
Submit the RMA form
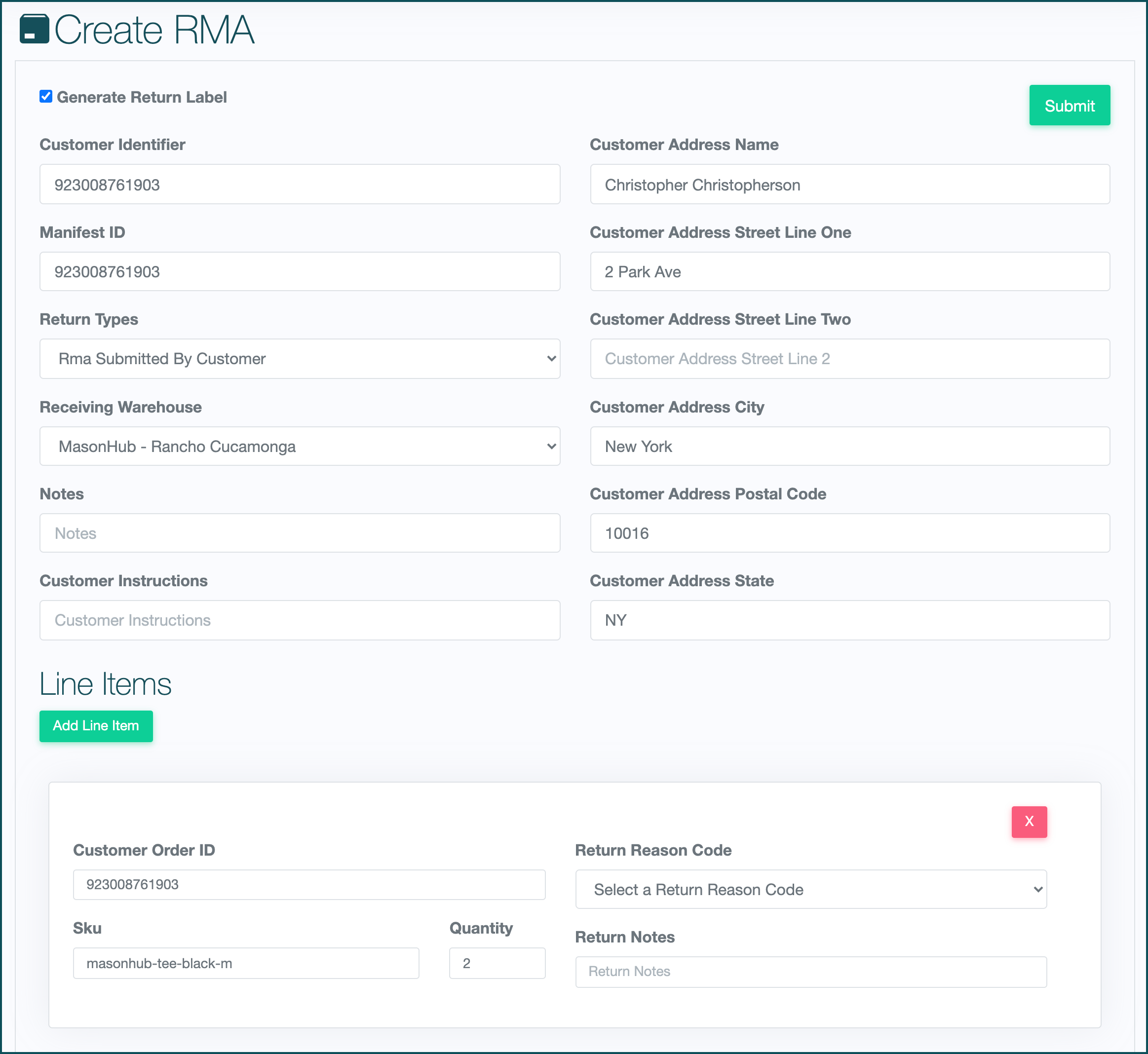(x=1069, y=106)
